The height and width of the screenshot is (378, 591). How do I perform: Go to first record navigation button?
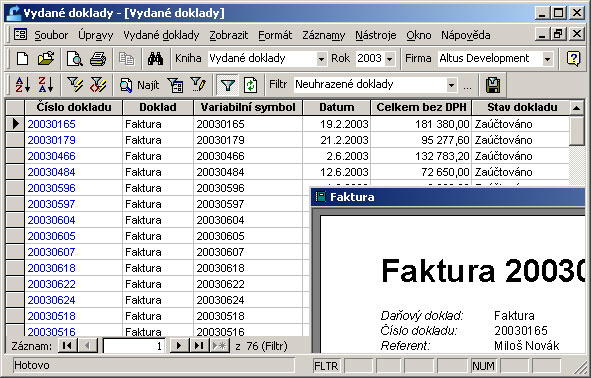[x=68, y=346]
